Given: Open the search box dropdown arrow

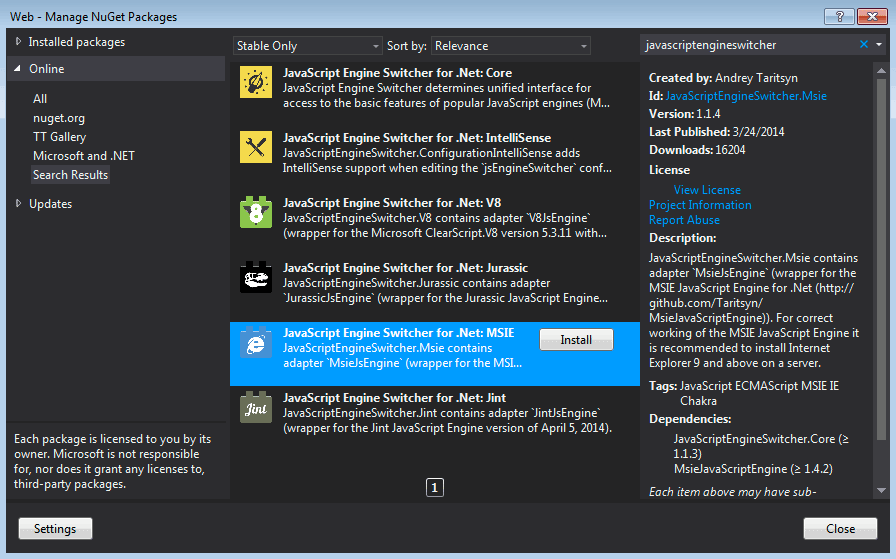Looking at the screenshot, I should click(879, 45).
